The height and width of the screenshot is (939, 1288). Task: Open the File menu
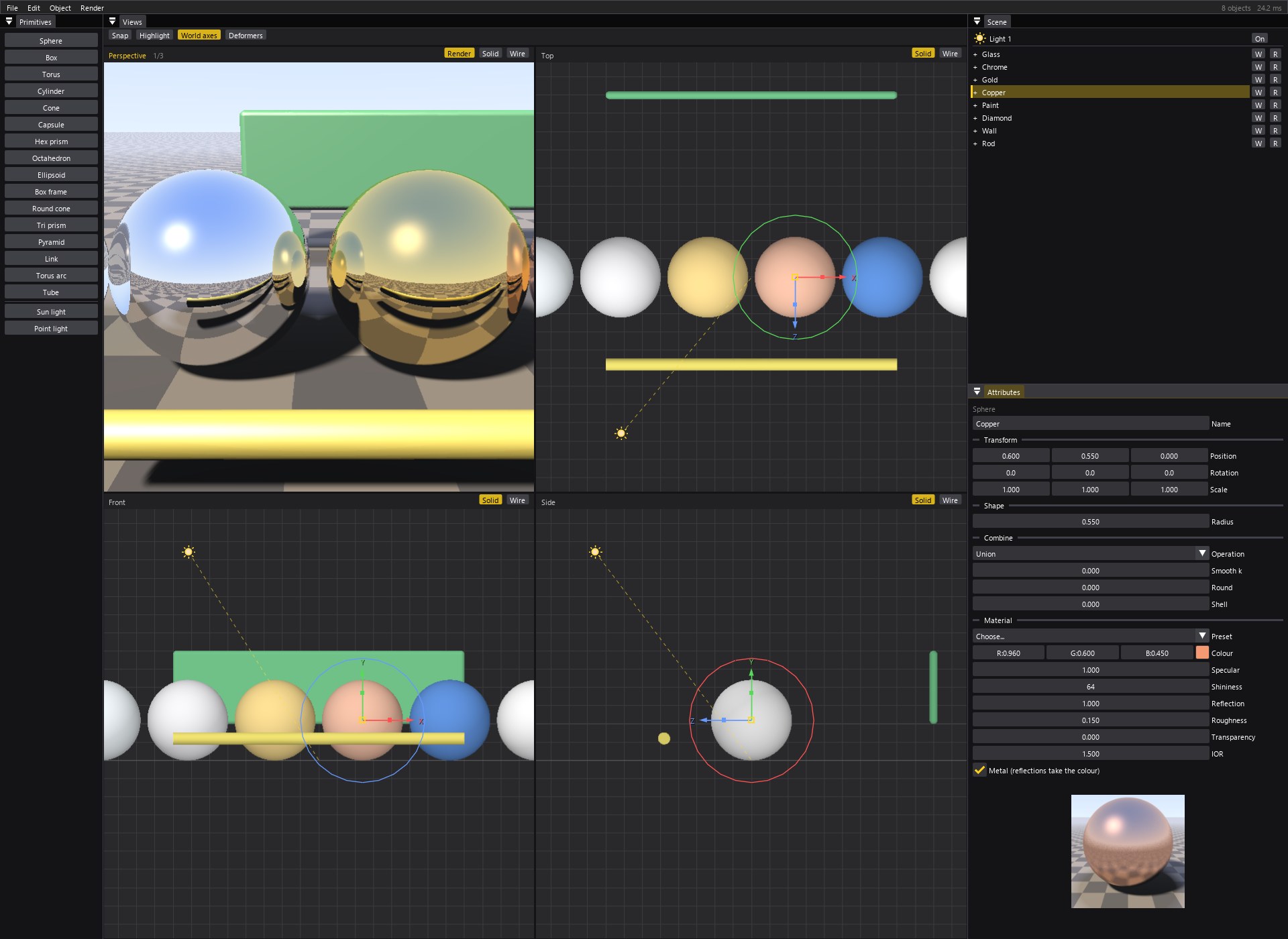pos(12,8)
